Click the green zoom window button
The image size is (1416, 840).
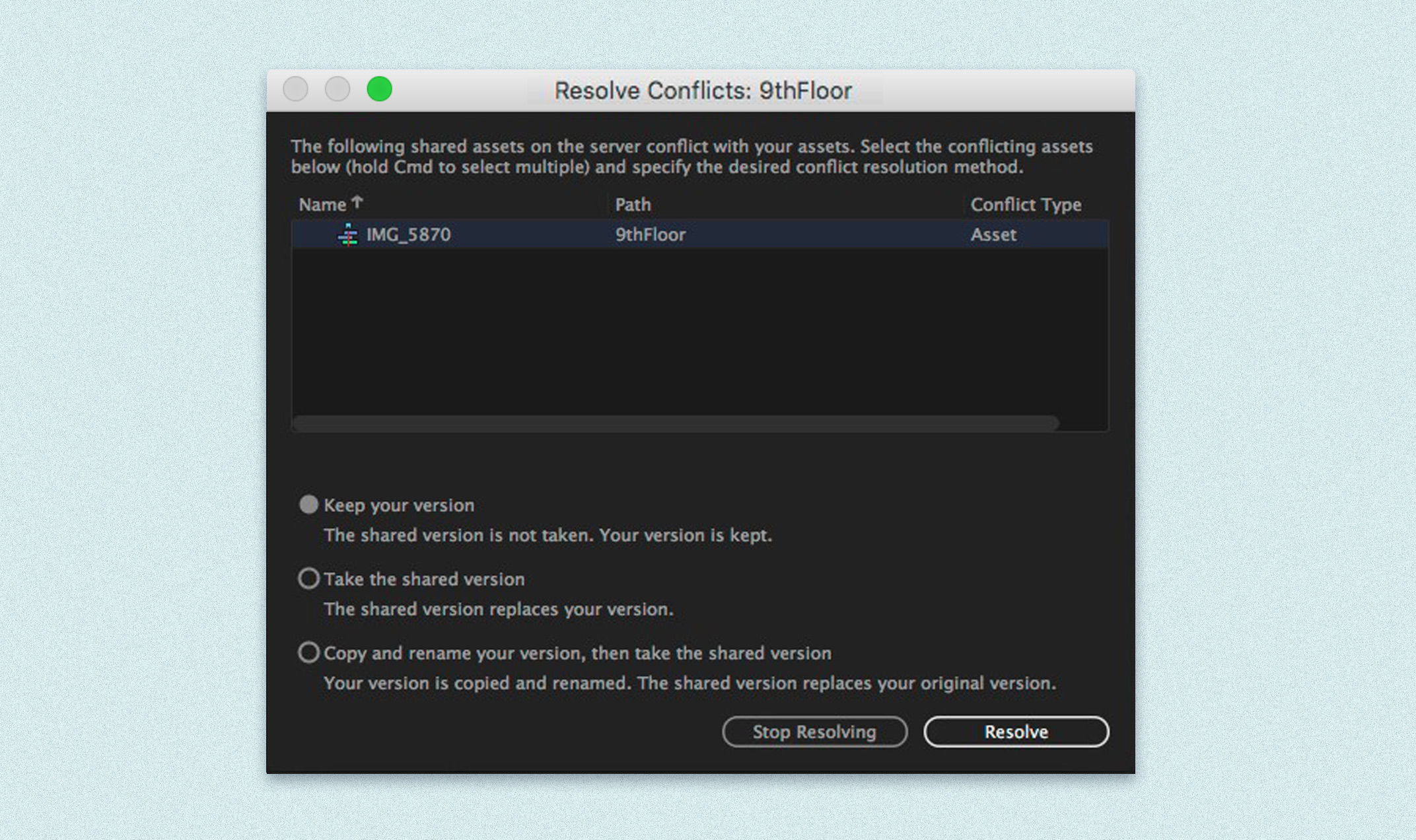(379, 89)
